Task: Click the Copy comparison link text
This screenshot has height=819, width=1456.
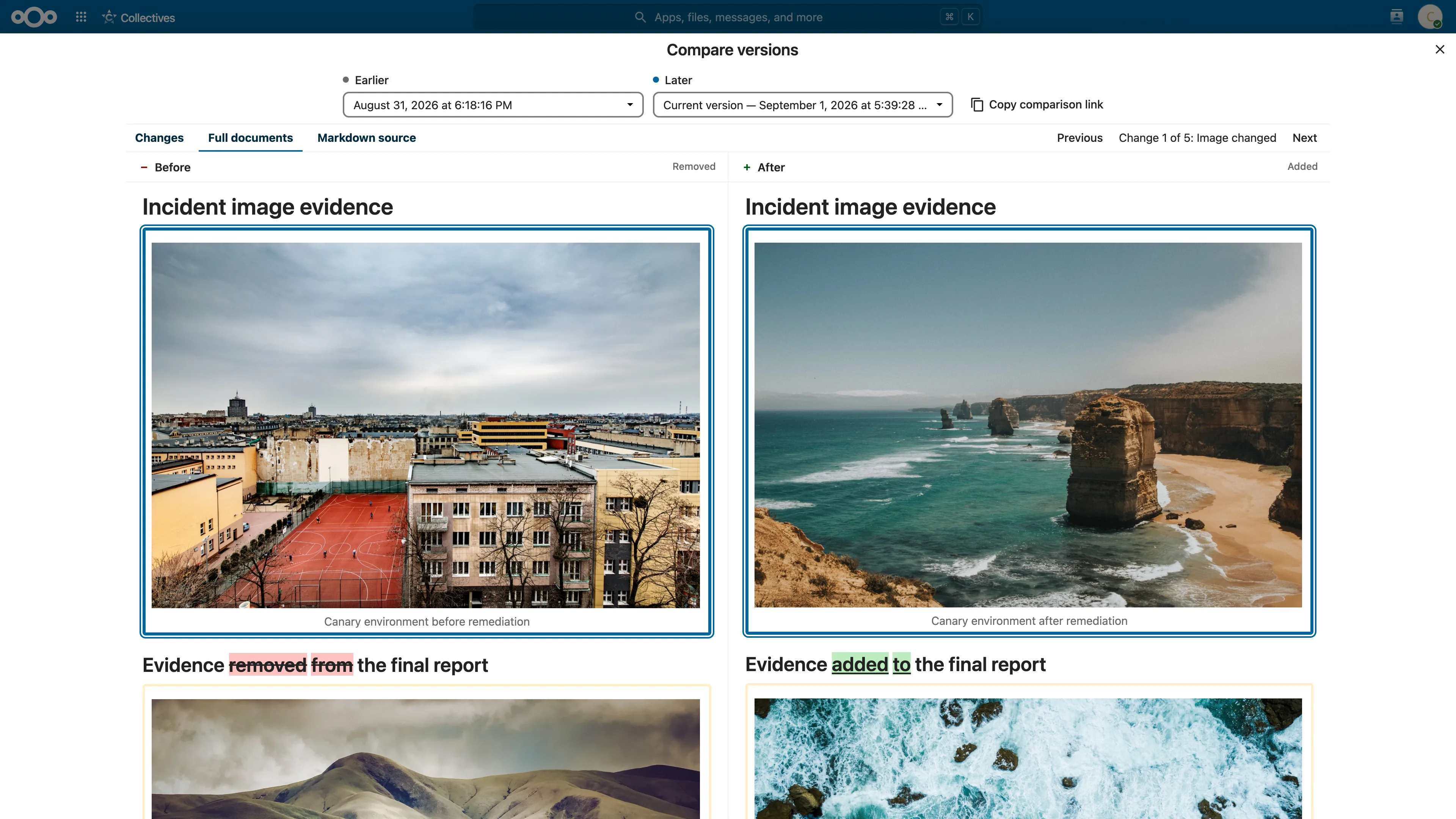Action: 1046,105
